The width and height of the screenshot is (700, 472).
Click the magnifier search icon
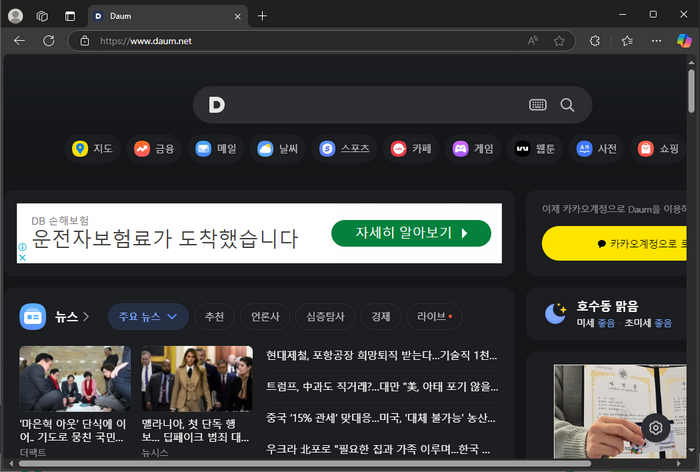pyautogui.click(x=567, y=105)
